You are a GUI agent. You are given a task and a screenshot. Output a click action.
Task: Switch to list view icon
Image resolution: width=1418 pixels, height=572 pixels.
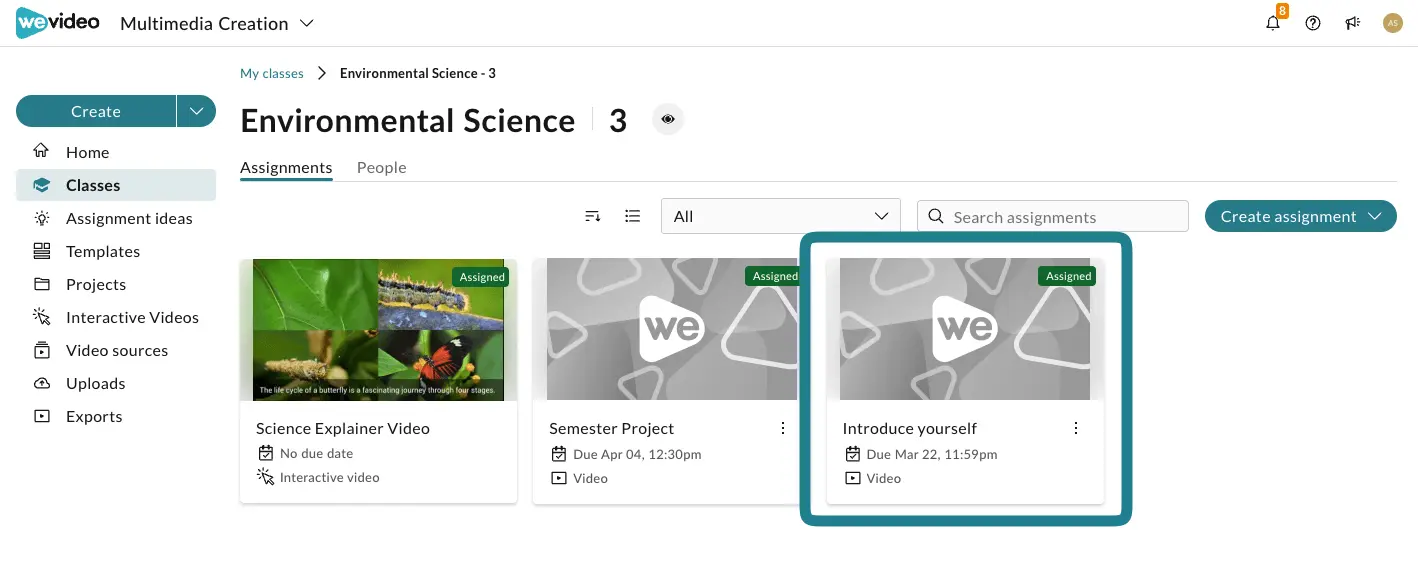click(632, 216)
